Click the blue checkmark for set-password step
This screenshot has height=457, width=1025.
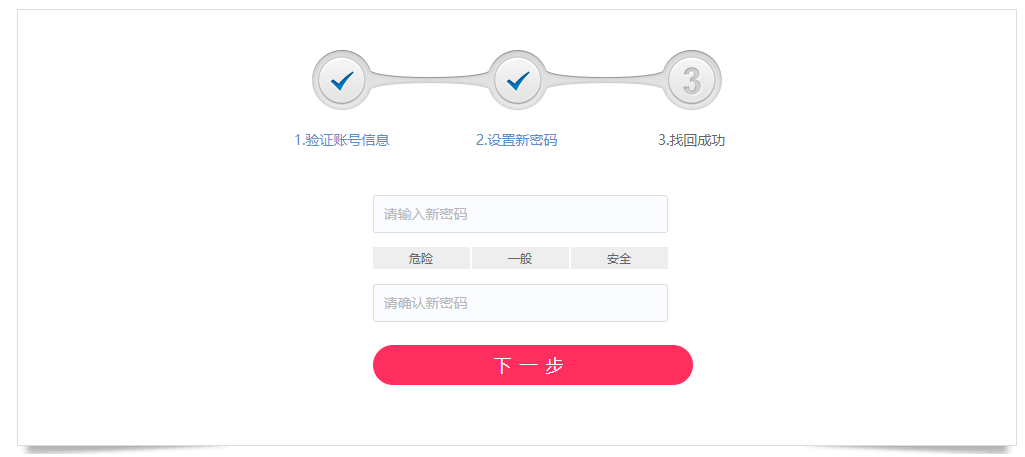[x=517, y=80]
